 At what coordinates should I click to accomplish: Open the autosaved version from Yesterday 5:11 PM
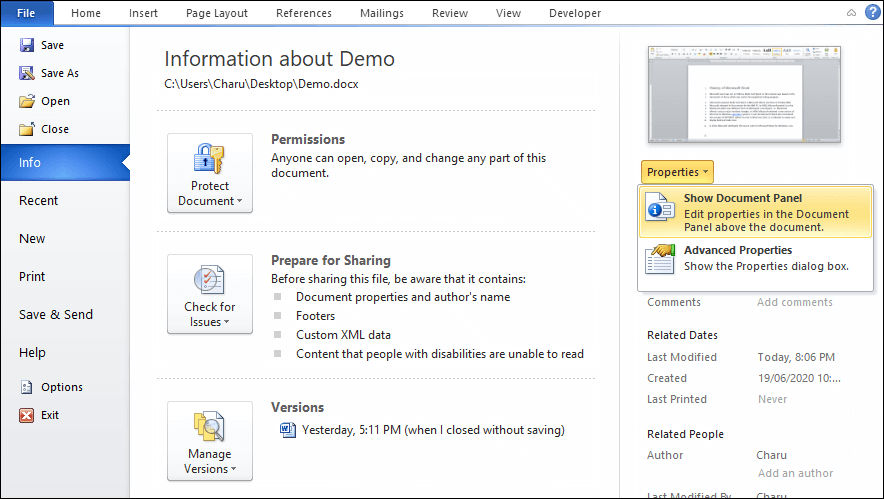pyautogui.click(x=433, y=430)
